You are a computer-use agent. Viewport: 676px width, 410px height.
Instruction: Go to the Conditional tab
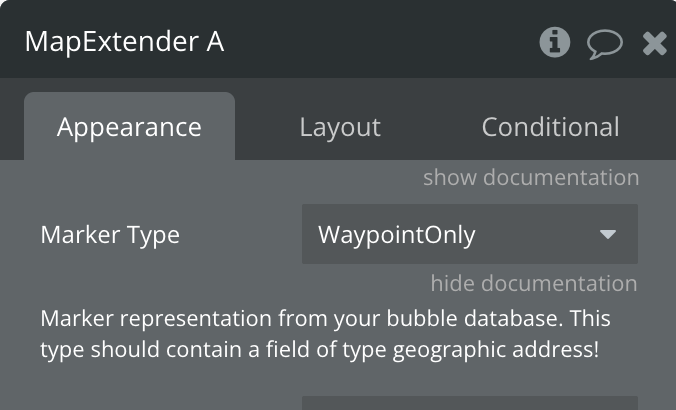coord(550,127)
